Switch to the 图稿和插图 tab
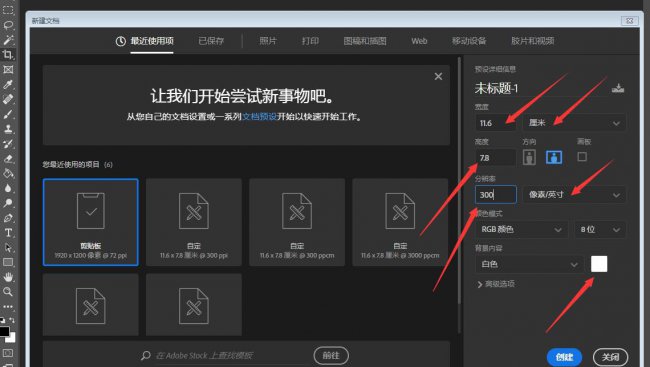 [x=365, y=41]
